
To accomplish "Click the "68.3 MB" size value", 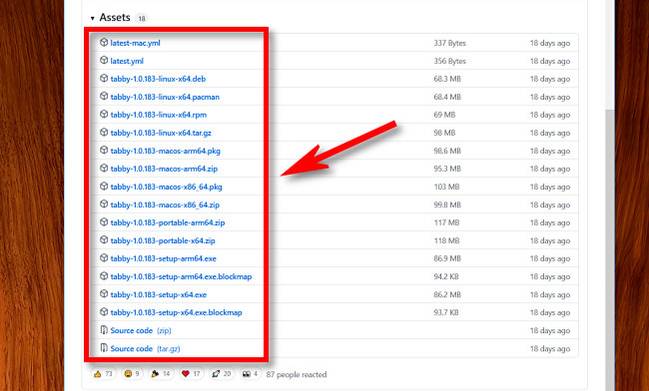I will point(447,79).
